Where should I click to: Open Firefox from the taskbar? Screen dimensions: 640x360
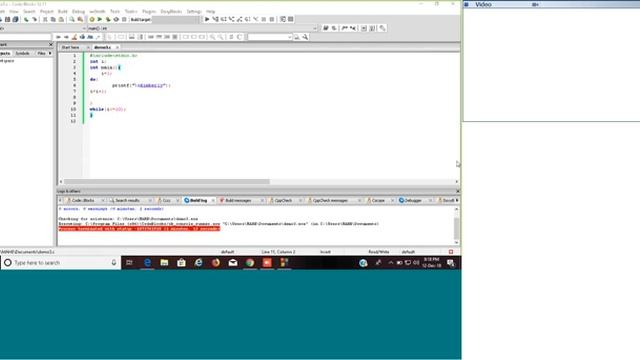(x=216, y=262)
